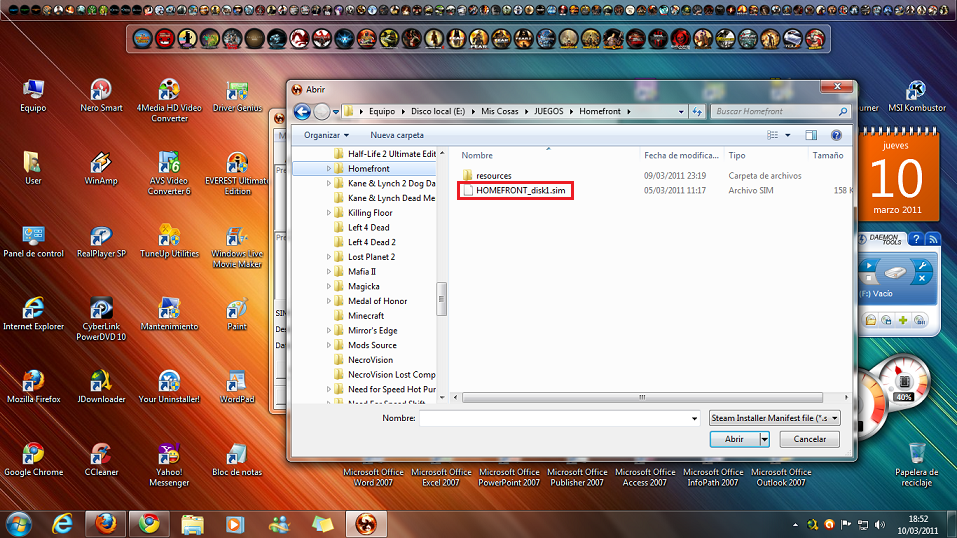The width and height of the screenshot is (957, 538).
Task: Click the horizontal scrollbar of file list
Action: coord(642,397)
